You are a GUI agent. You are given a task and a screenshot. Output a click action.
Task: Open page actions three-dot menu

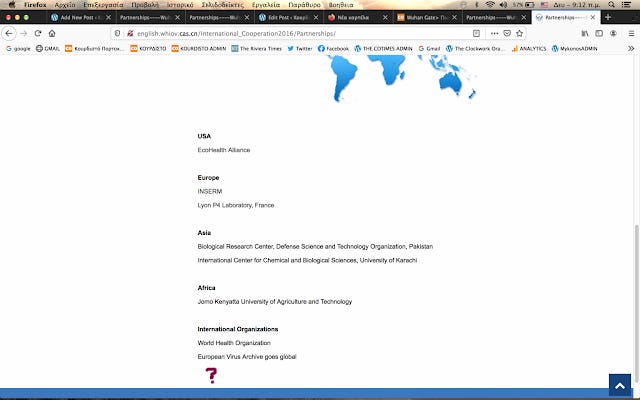click(494, 33)
